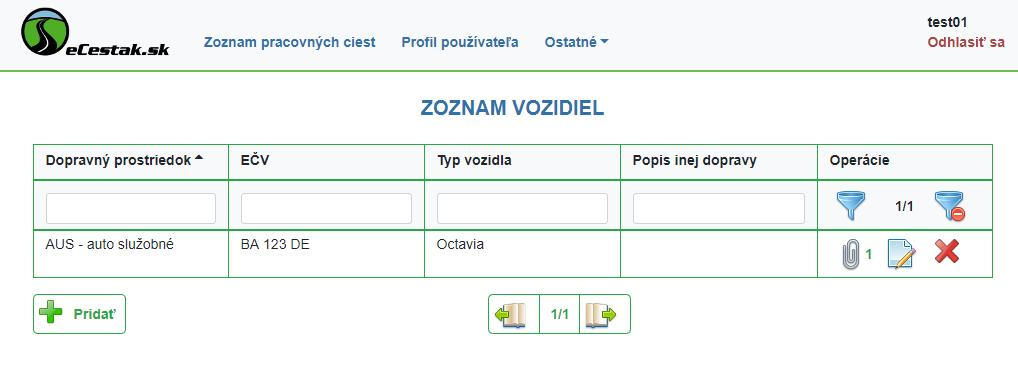This screenshot has width=1018, height=369.
Task: Focus the Popis inej dopravy filter field
Action: pyautogui.click(x=719, y=209)
